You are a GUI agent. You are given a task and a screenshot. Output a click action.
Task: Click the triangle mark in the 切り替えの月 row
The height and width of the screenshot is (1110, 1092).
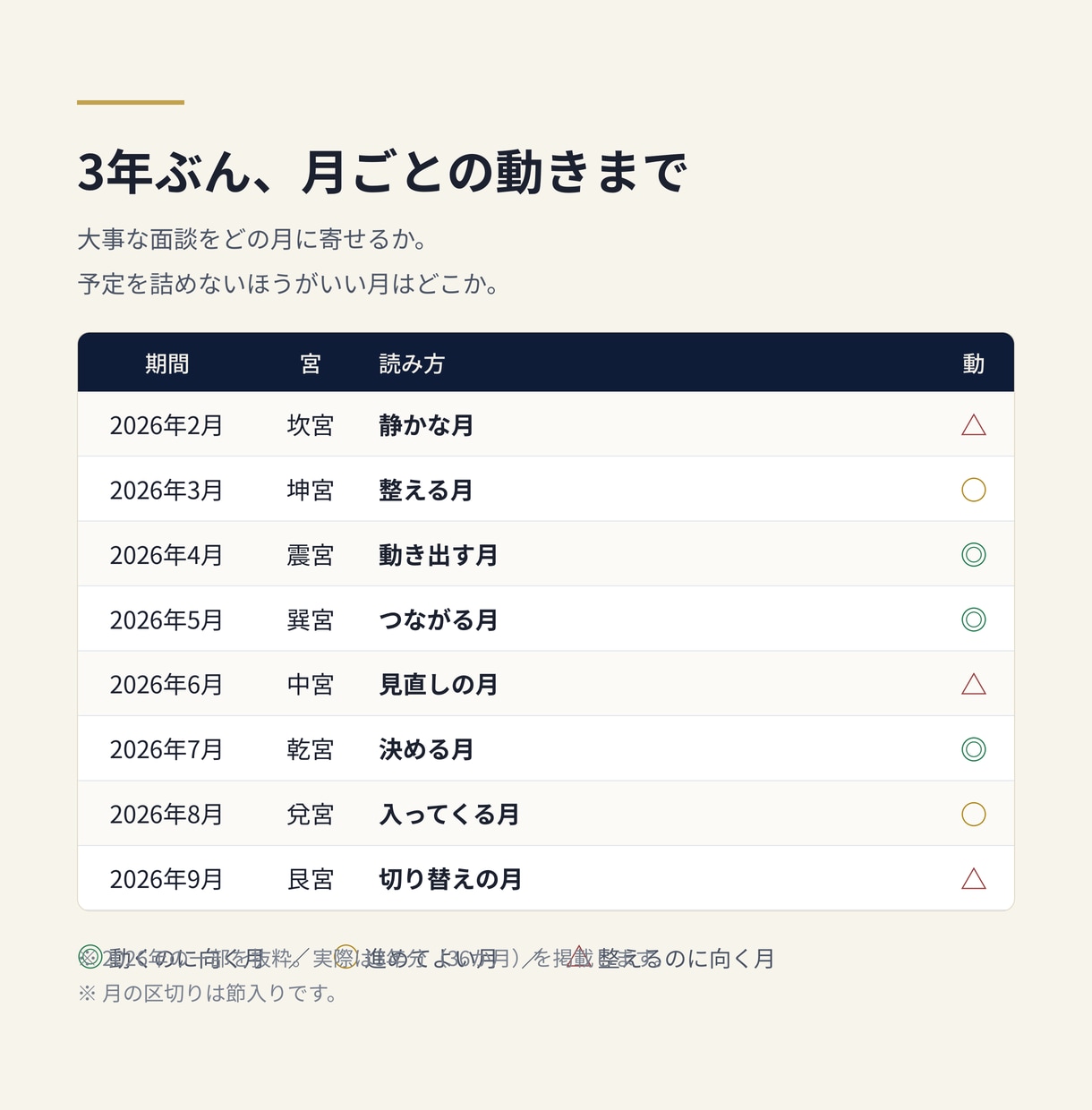[974, 879]
